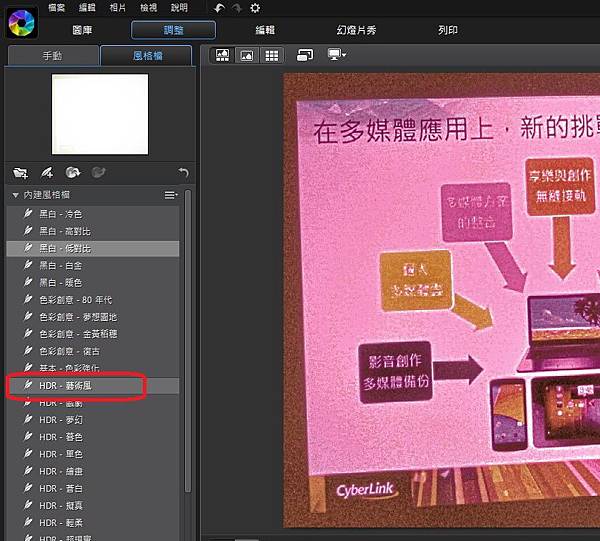Open the preset list options menu icon

point(171,195)
